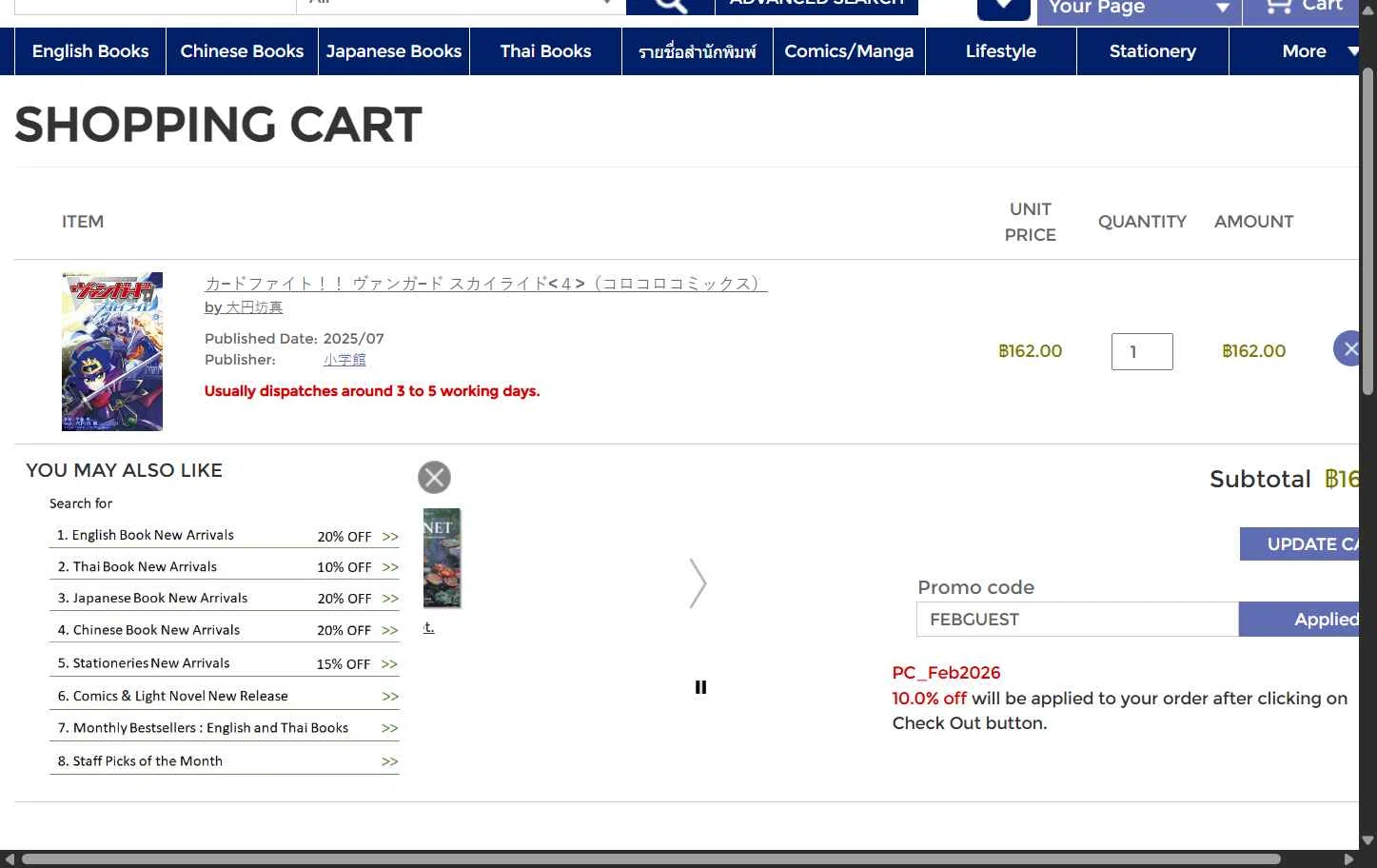Open the arrows for Comics & Light Novel
Screen dimensions: 1377x868
[390, 697]
